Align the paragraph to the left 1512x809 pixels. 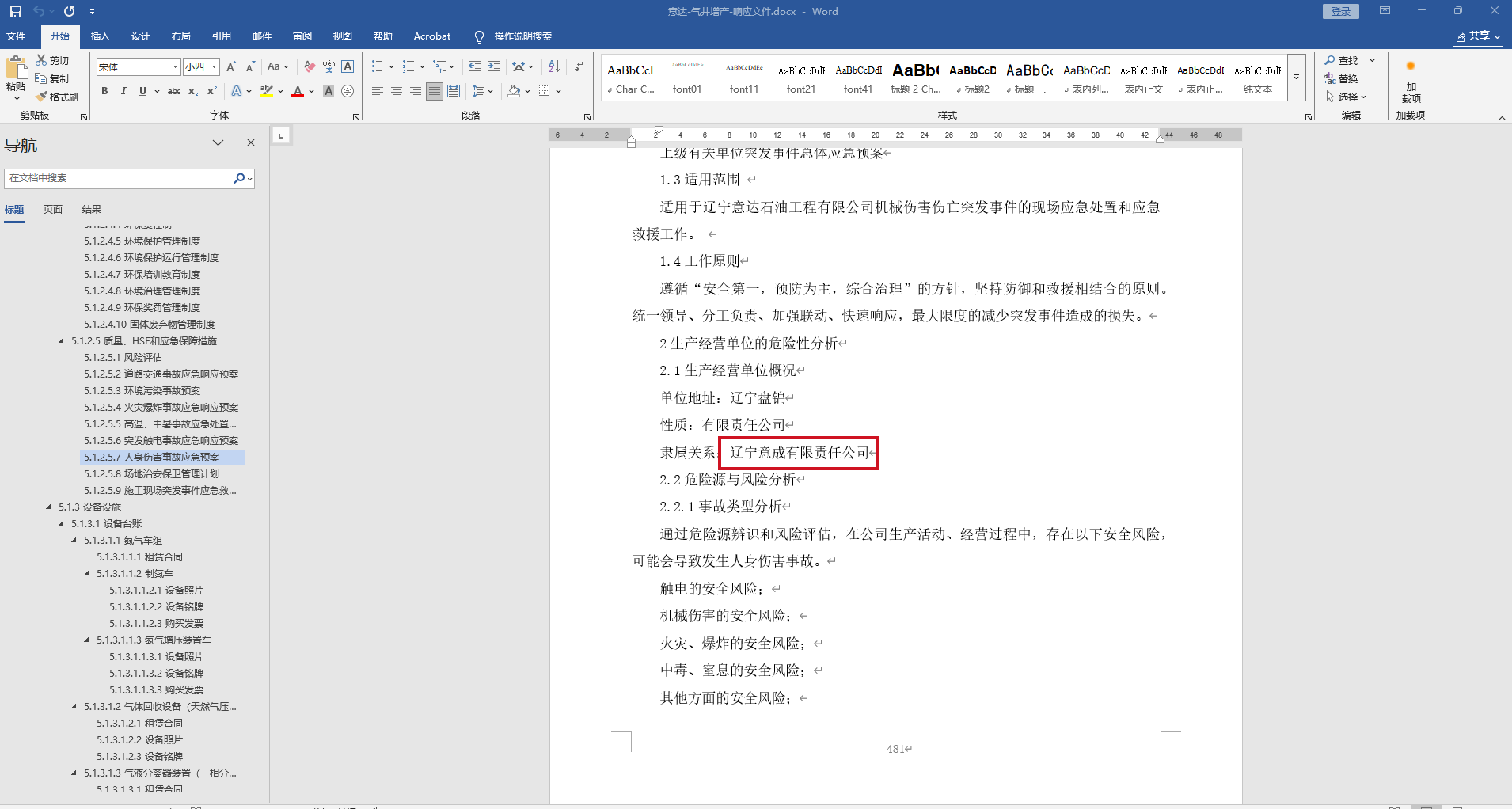[378, 91]
